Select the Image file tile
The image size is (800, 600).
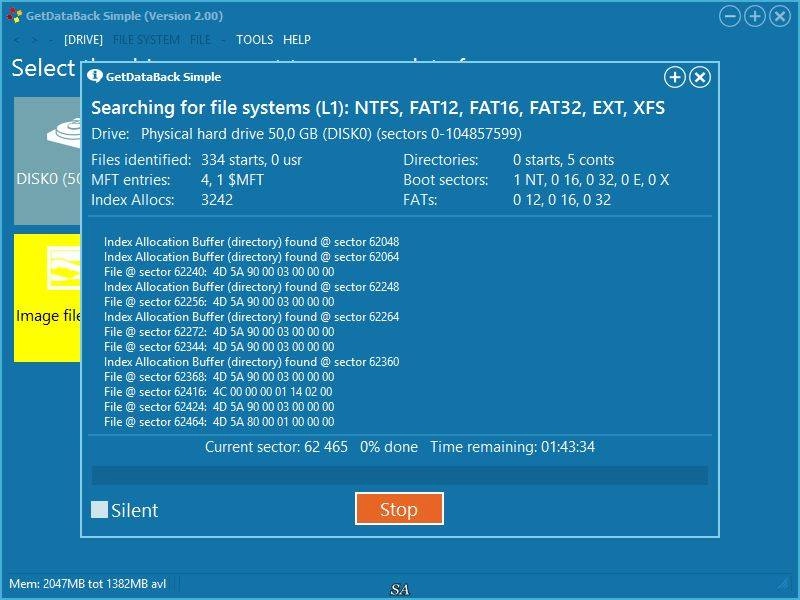47,298
